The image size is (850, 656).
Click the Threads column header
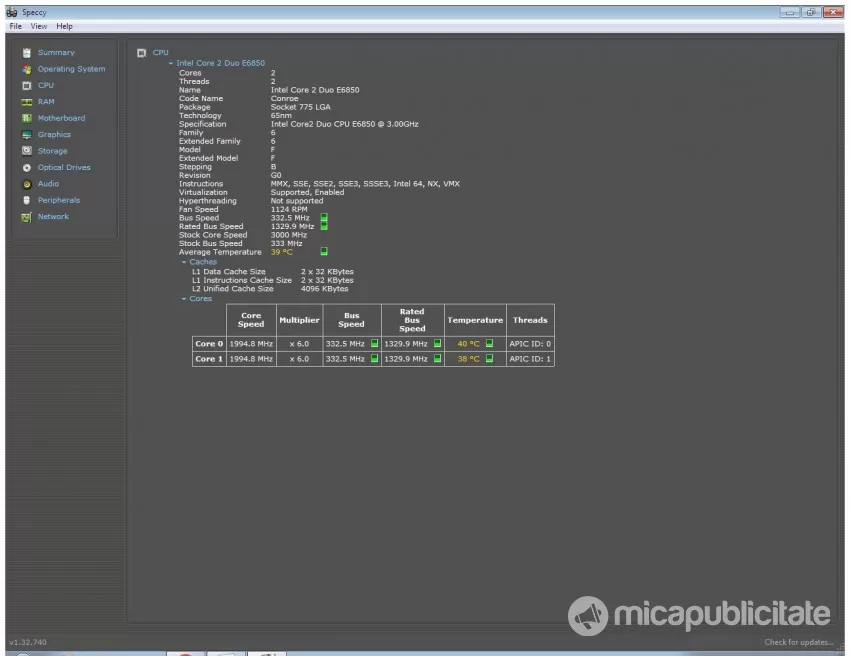[530, 320]
